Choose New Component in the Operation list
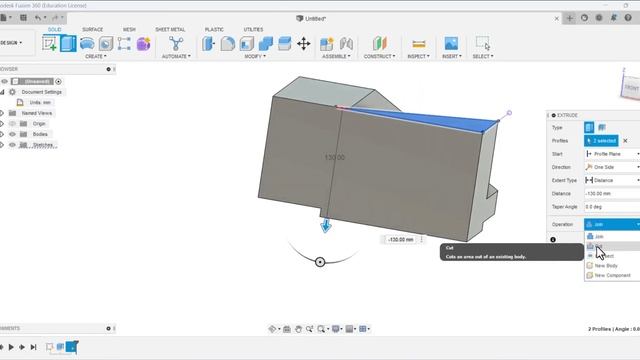Viewport: 640px width, 360px height. click(x=612, y=276)
